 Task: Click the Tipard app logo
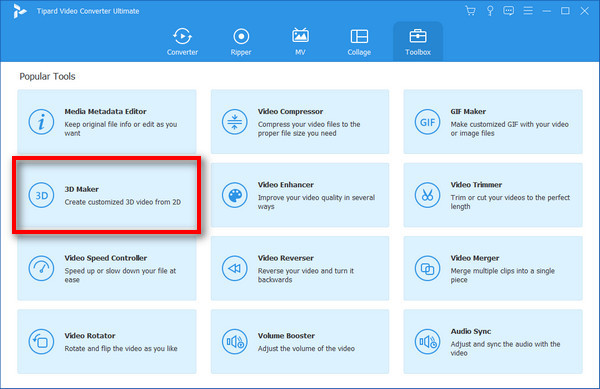[x=19, y=11]
